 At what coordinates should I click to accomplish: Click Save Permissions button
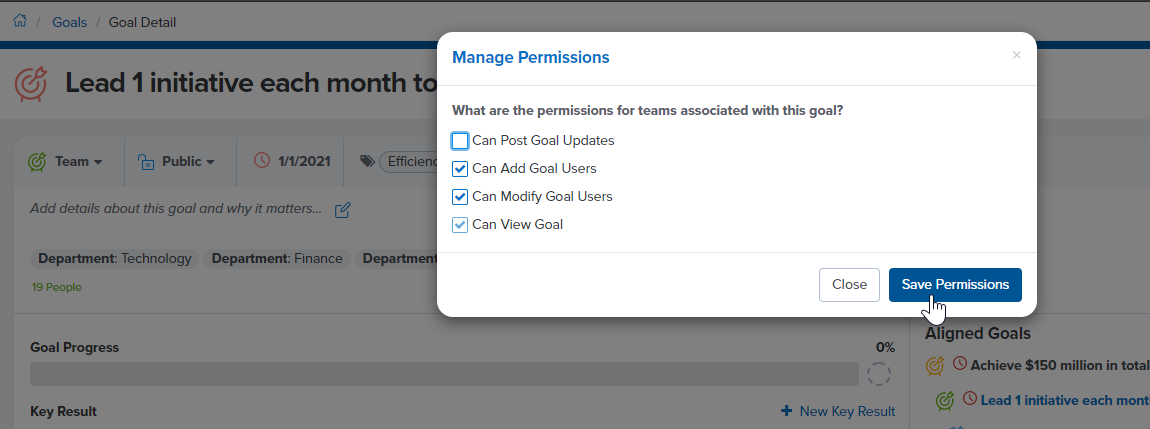coord(955,285)
